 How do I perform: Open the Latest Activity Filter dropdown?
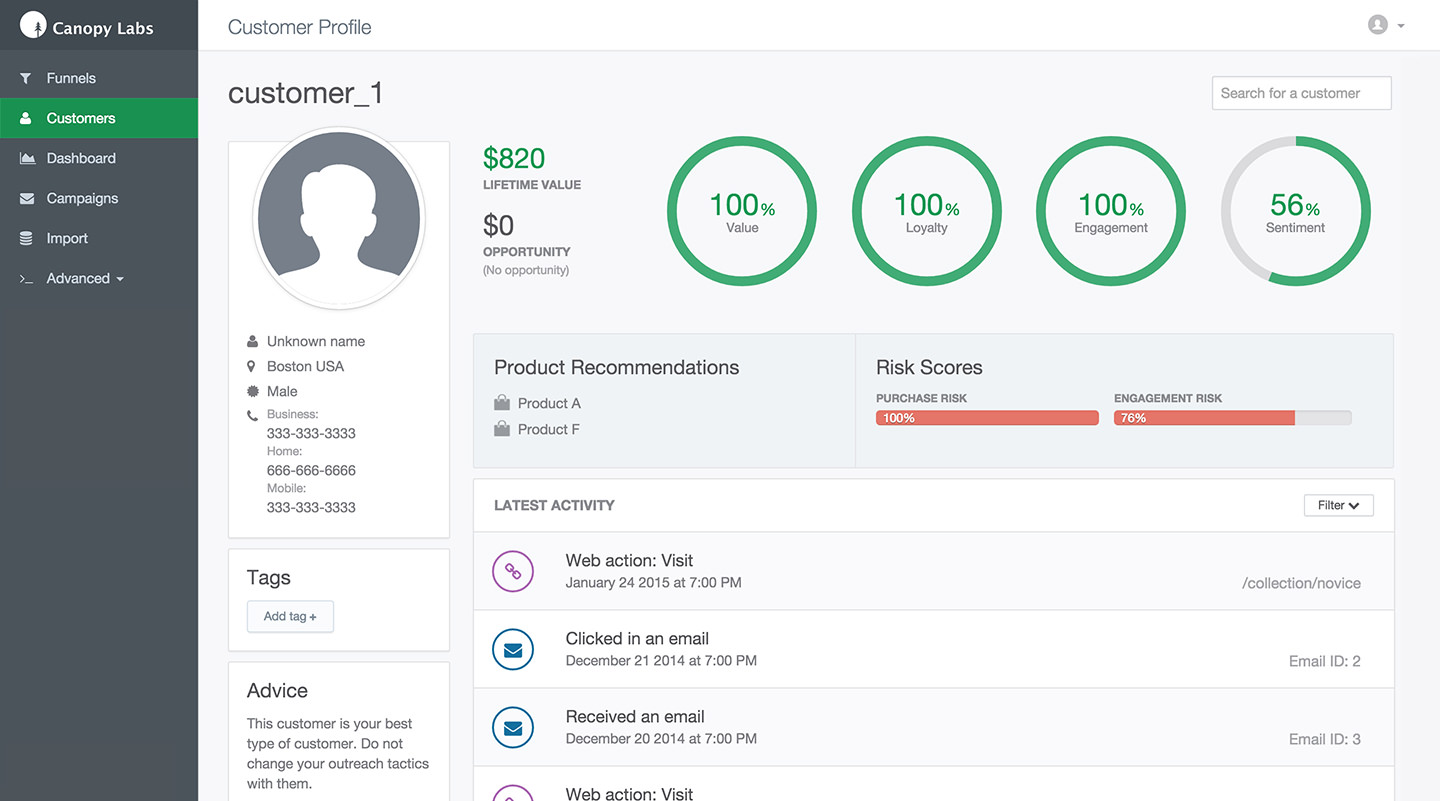1338,505
